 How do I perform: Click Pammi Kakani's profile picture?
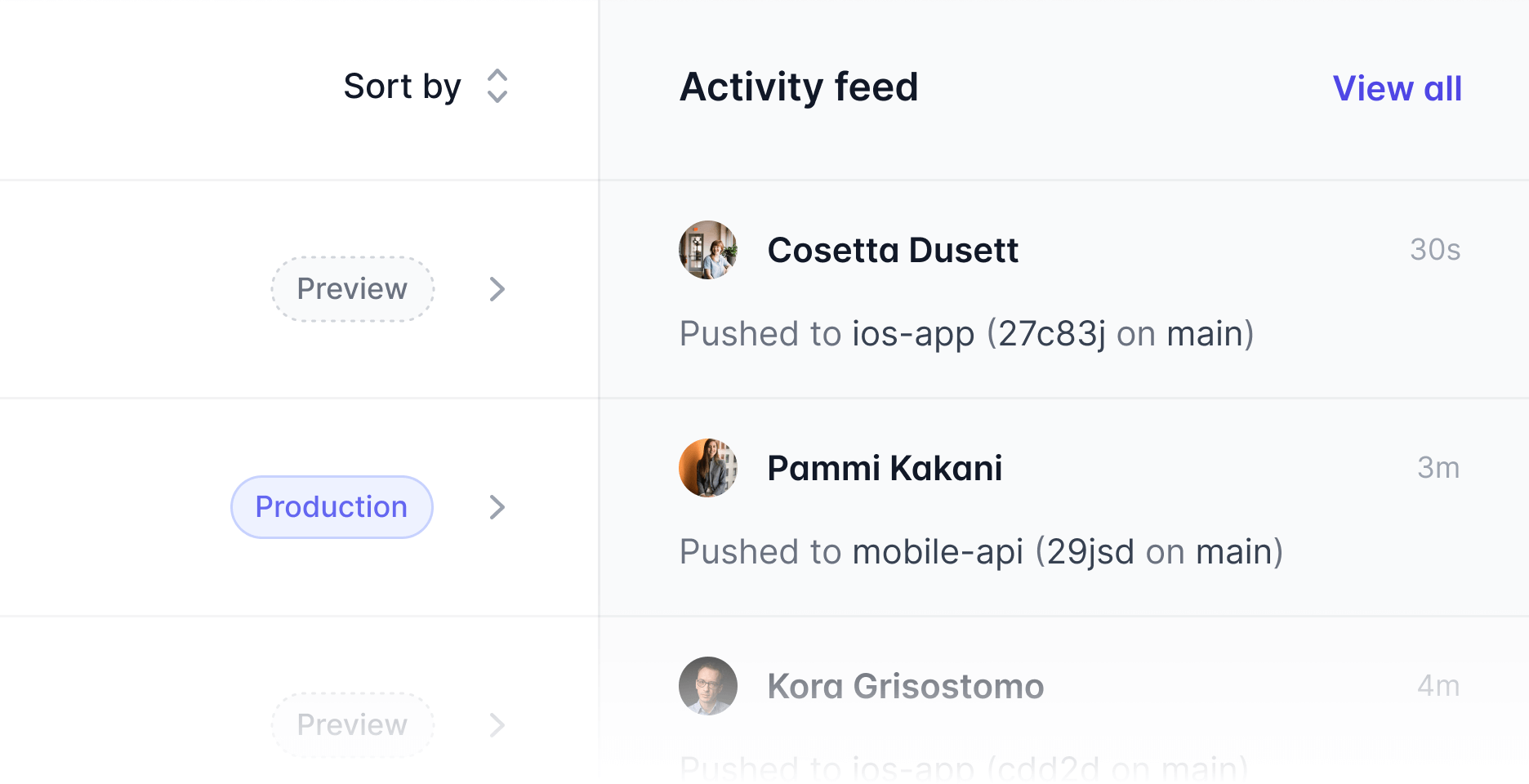coord(708,468)
